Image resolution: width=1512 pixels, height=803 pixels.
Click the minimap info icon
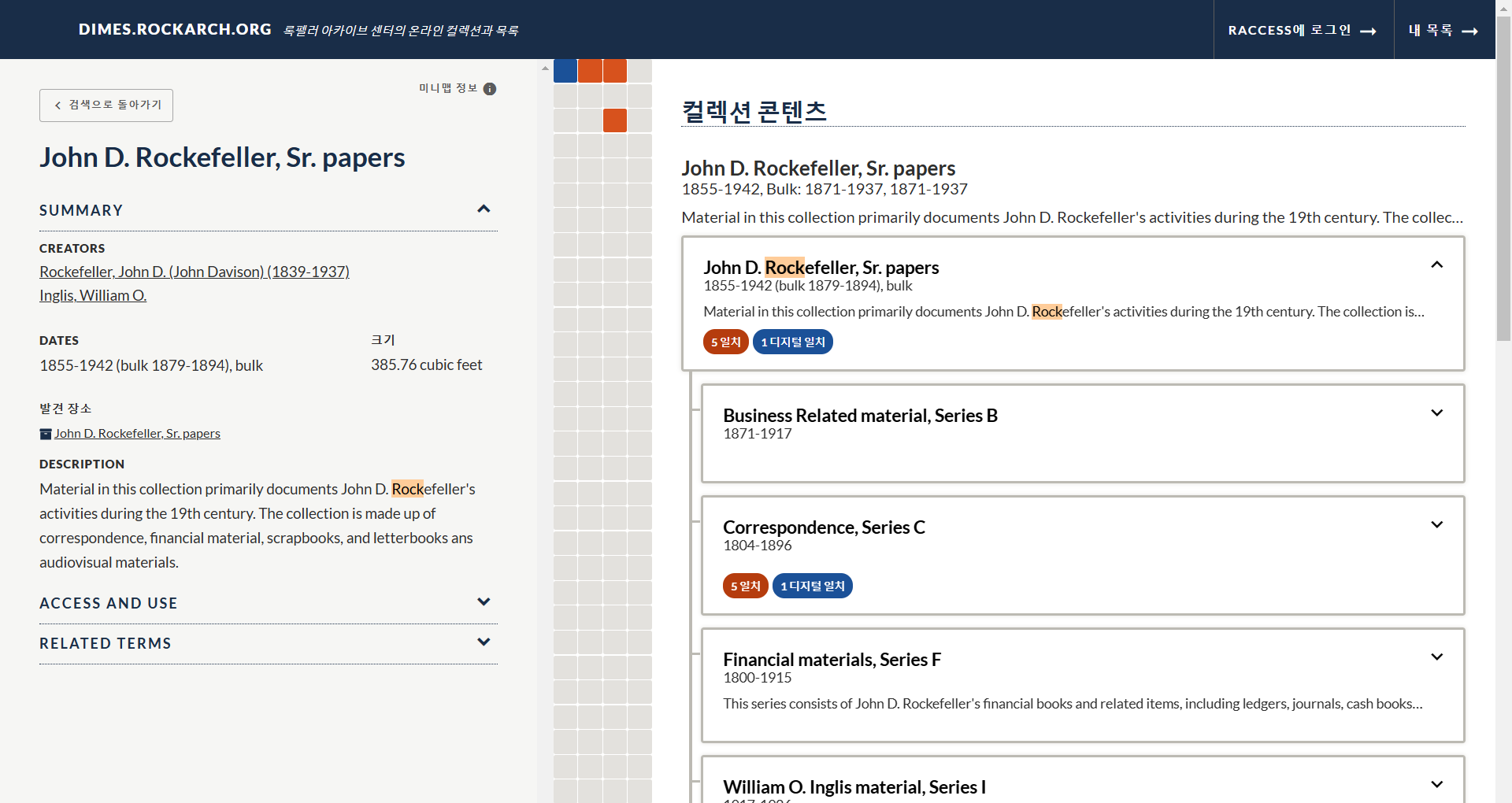[490, 89]
